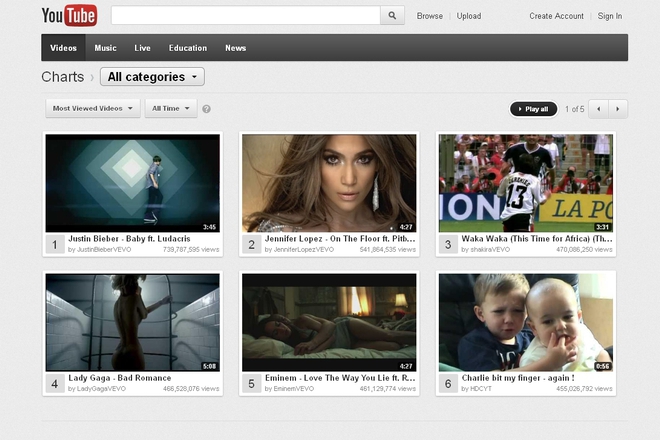
Task: Switch to the Live tab
Action: [x=142, y=48]
